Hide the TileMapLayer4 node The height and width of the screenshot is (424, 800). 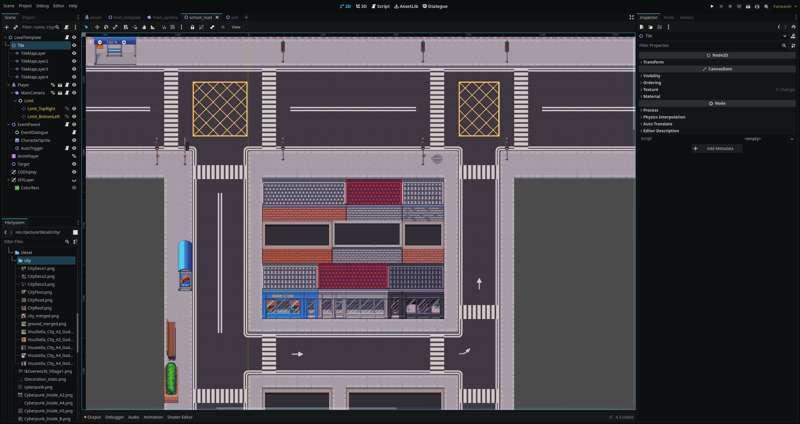[x=74, y=77]
